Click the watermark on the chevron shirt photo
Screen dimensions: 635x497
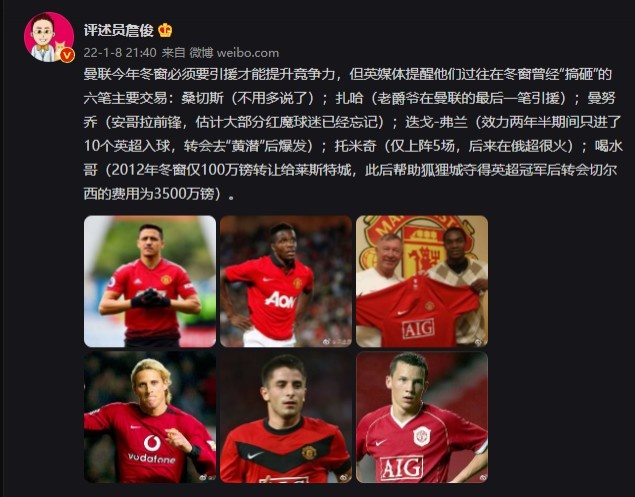(x=344, y=478)
